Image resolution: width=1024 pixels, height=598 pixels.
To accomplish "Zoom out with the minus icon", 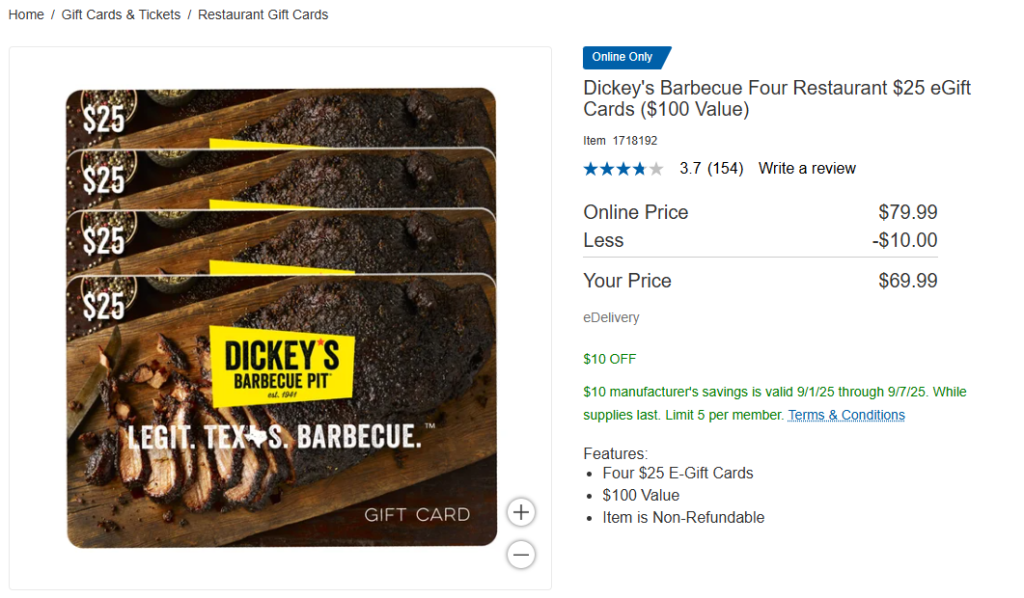I will (520, 555).
